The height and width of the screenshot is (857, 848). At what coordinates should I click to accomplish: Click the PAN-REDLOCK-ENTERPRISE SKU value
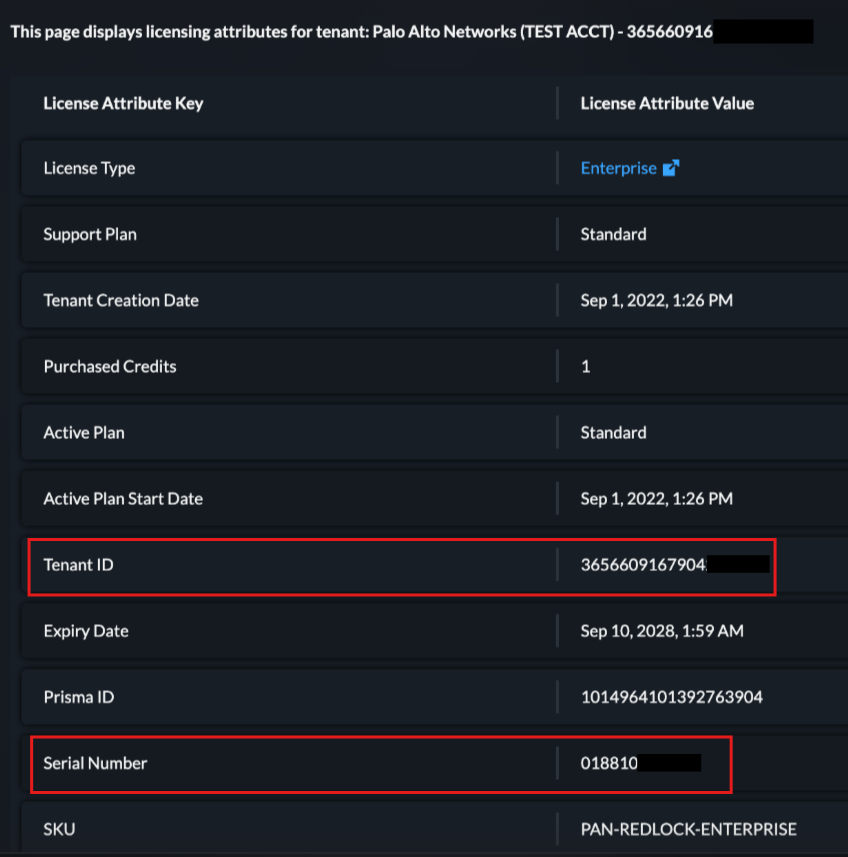(x=688, y=828)
